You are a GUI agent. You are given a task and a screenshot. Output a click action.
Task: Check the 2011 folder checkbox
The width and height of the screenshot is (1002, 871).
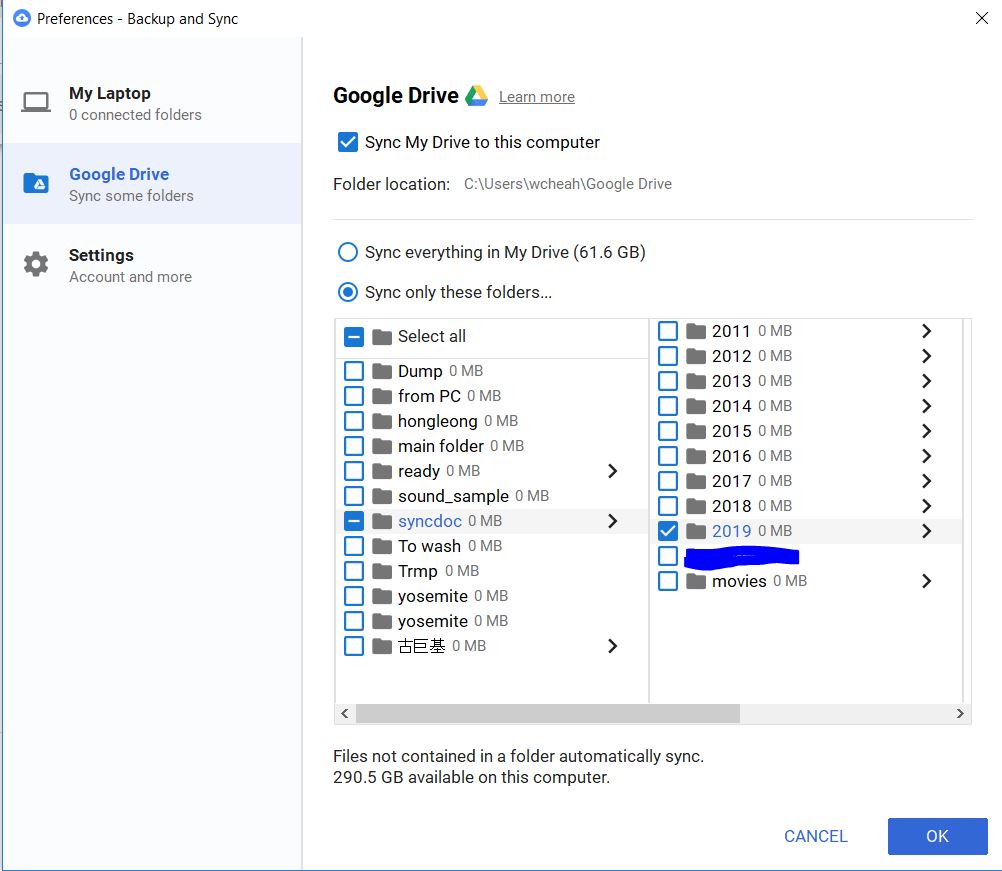tap(668, 331)
